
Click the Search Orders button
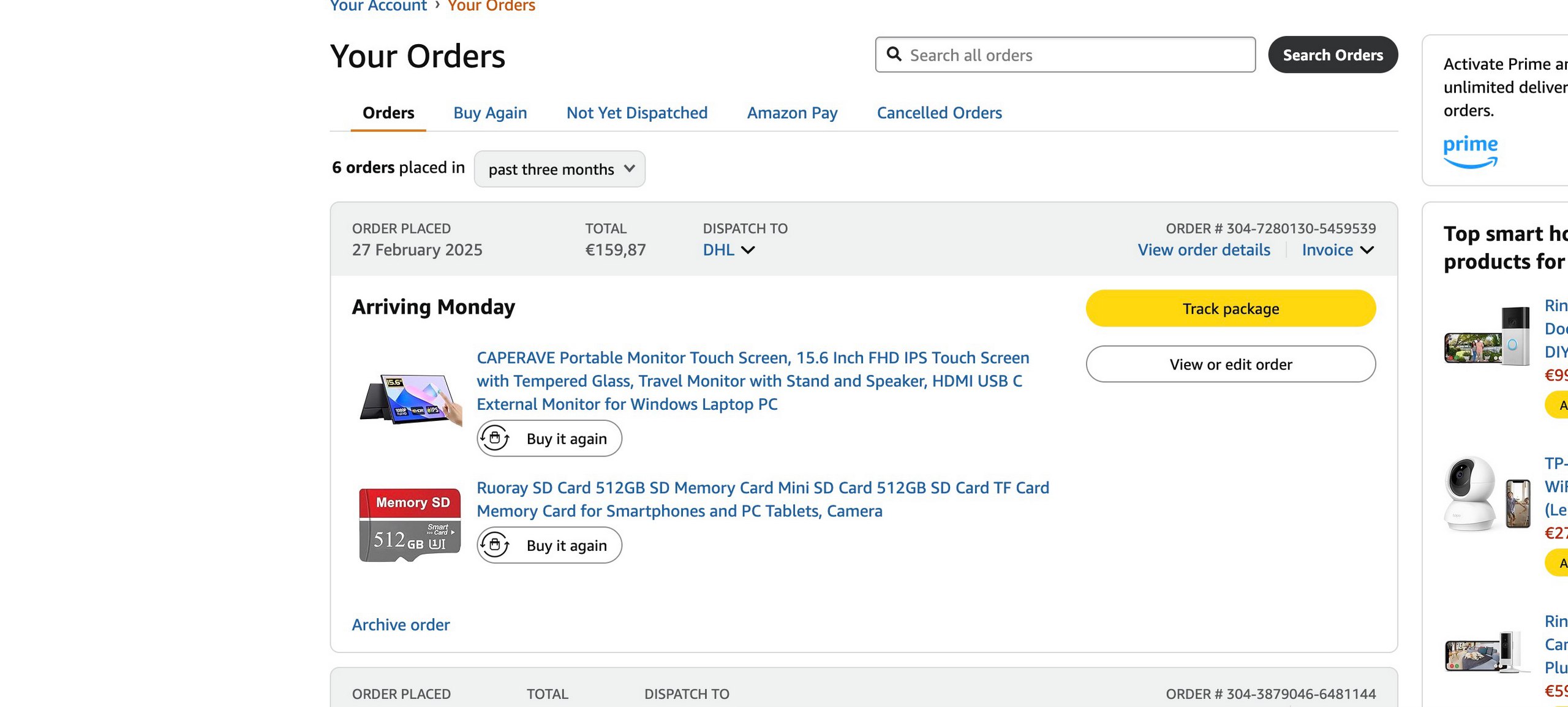[1333, 55]
